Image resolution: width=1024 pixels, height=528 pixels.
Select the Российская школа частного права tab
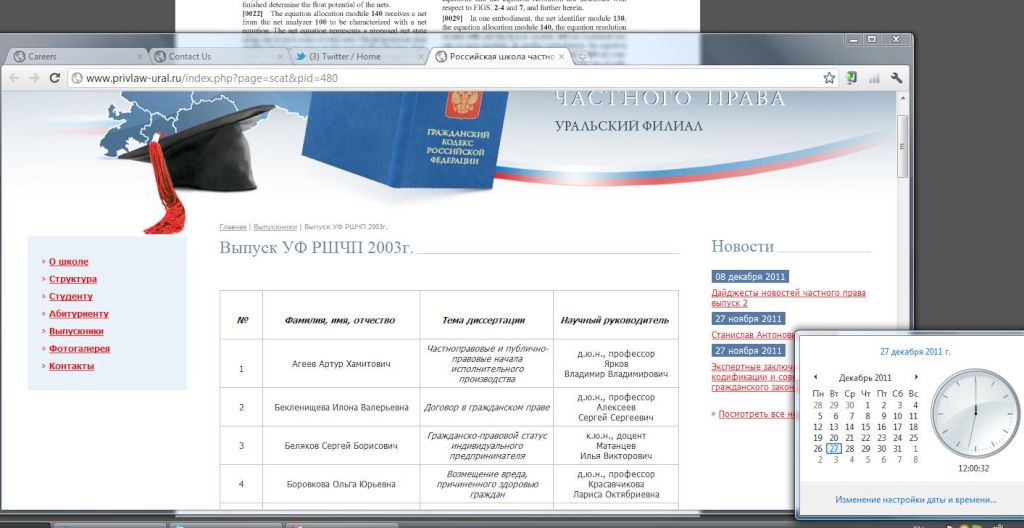(500, 57)
